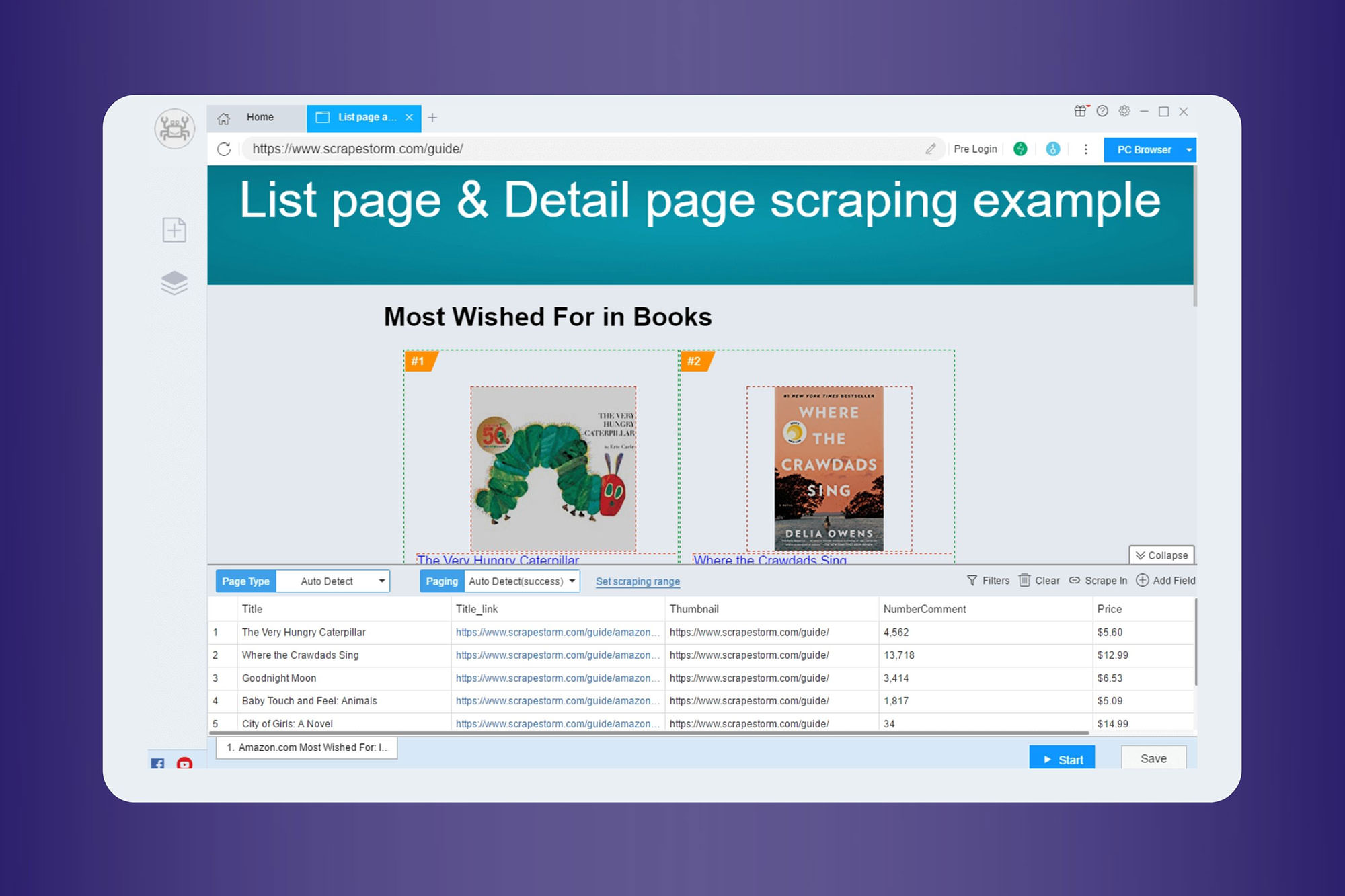
Task: Click the Scrape In link icon
Action: (1075, 580)
